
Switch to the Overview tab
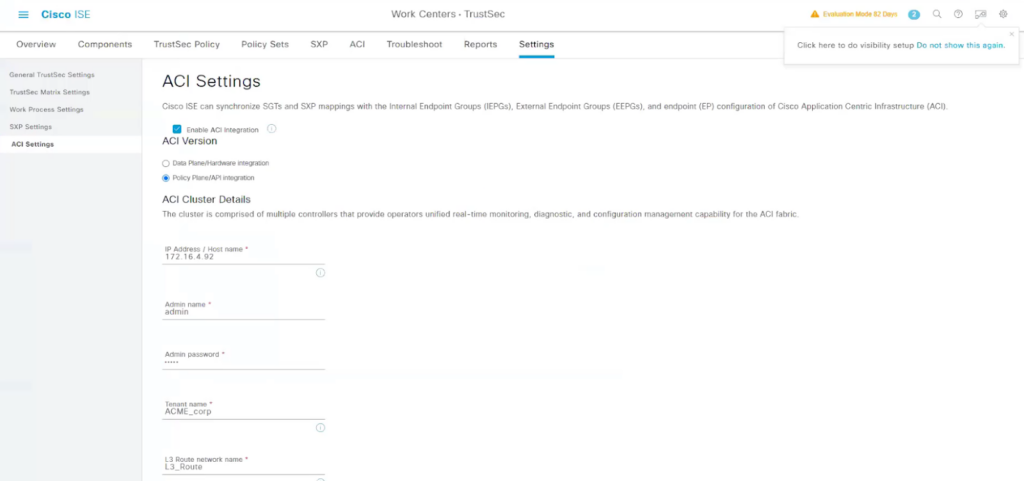pyautogui.click(x=36, y=44)
